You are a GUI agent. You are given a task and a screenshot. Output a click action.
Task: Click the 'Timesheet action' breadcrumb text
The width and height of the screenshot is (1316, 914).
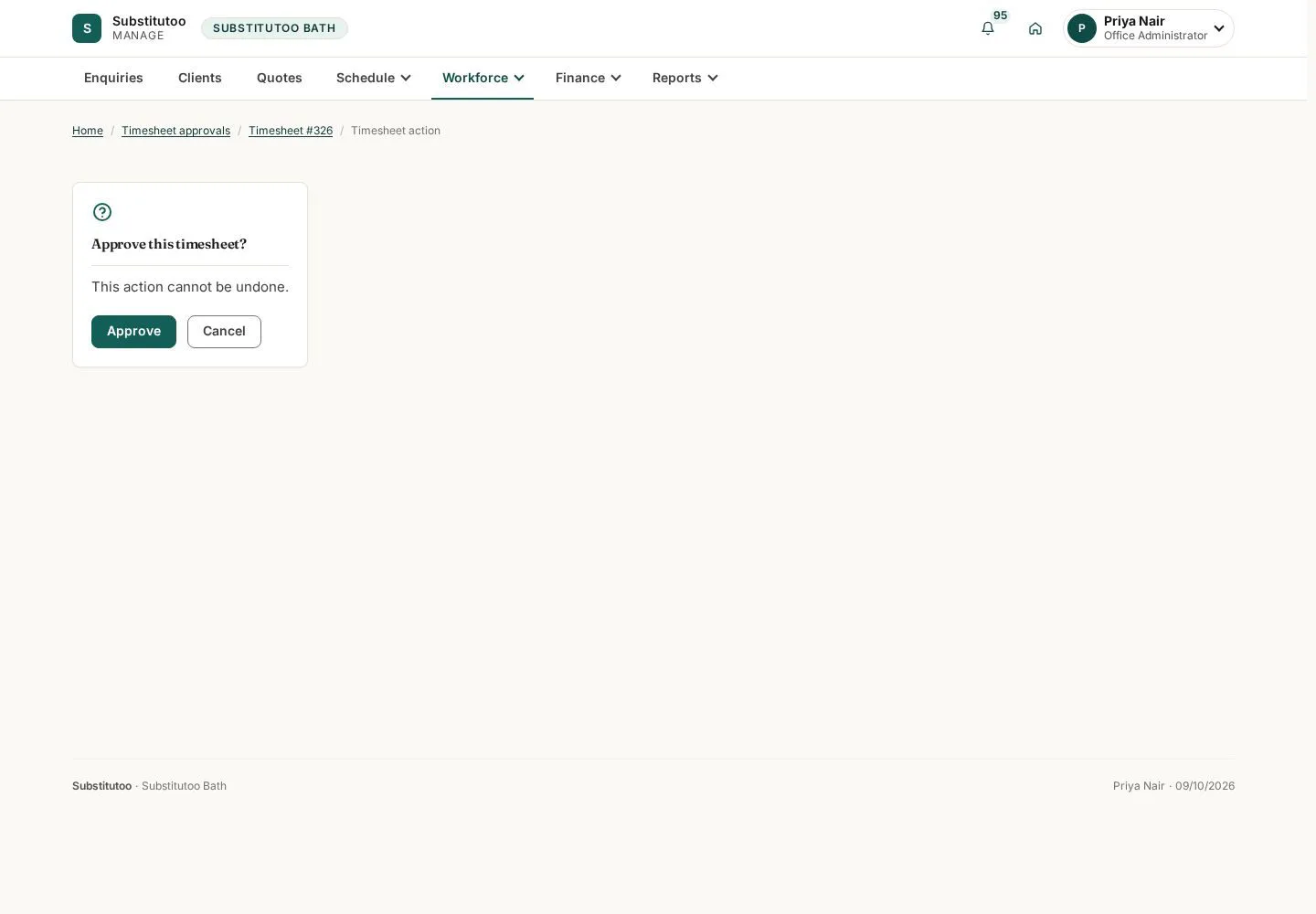(x=396, y=131)
